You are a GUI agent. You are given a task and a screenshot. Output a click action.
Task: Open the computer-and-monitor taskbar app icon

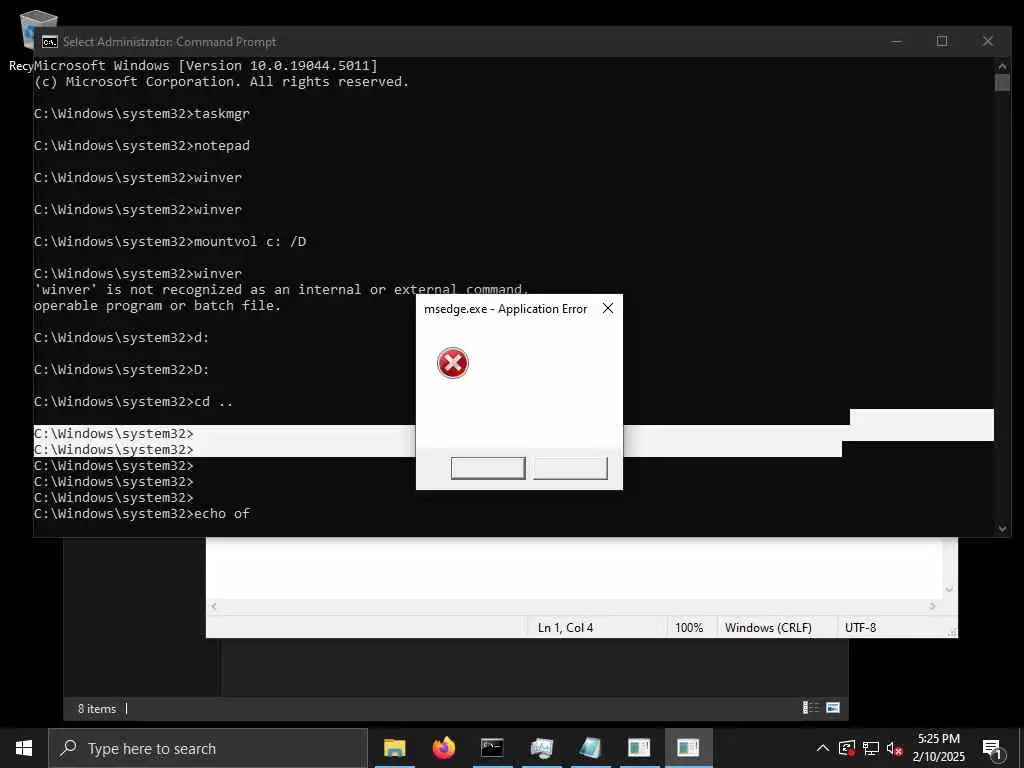541,748
